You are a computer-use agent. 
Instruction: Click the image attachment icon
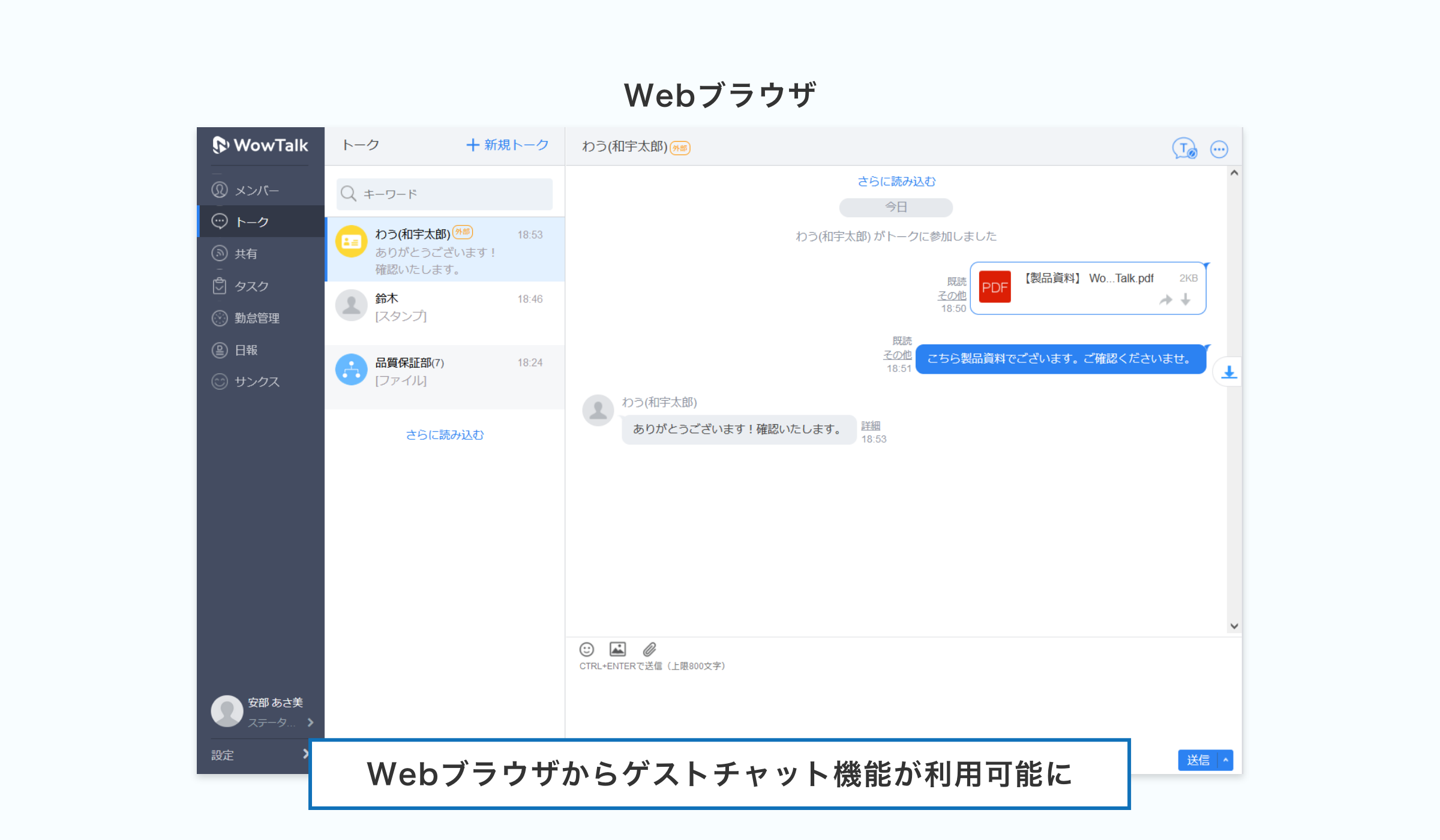click(x=617, y=649)
